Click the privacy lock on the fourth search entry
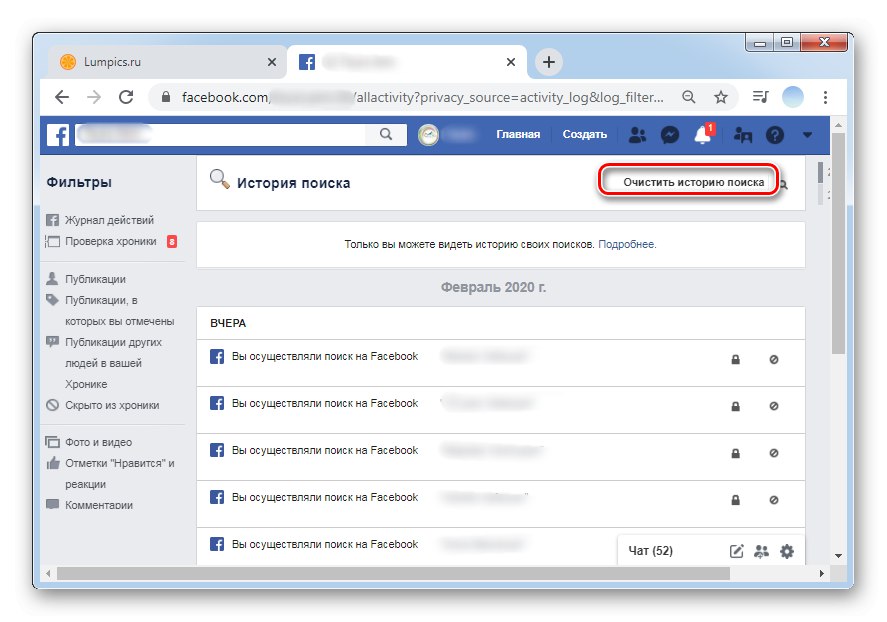The width and height of the screenshot is (887, 622). (x=735, y=500)
